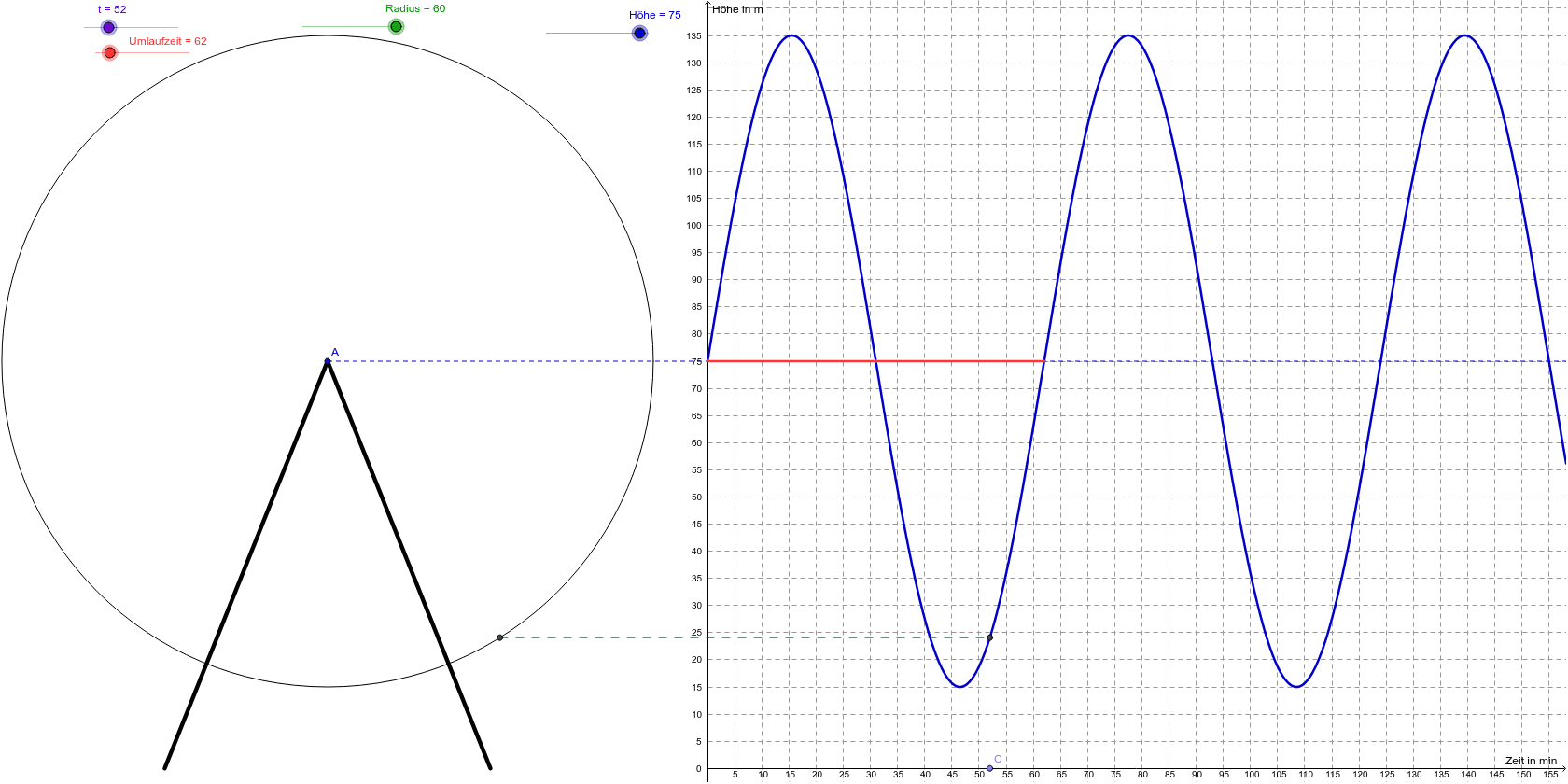Click the blue Höhe slider handle
Image resolution: width=1568 pixels, height=784 pixels.
coord(639,33)
